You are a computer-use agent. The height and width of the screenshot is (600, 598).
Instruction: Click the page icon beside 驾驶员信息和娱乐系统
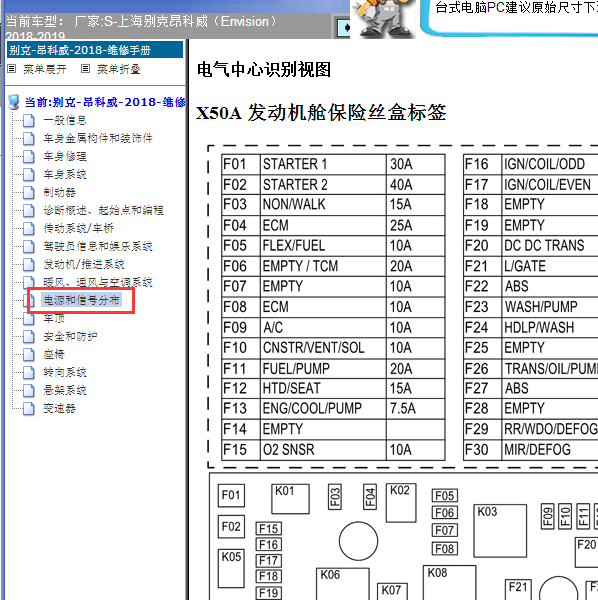point(29,246)
